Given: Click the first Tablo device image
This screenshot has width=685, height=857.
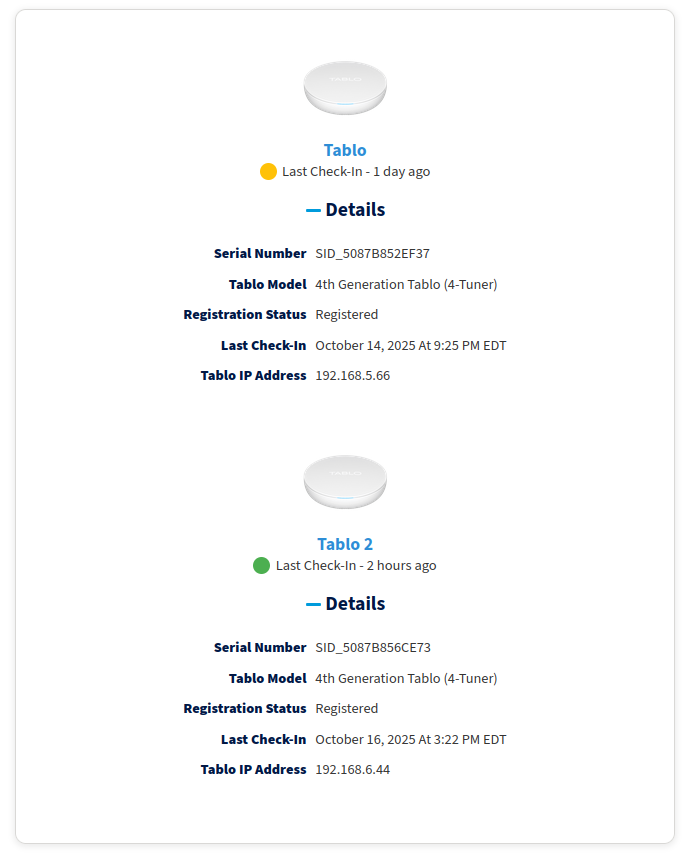Looking at the screenshot, I should (x=345, y=87).
